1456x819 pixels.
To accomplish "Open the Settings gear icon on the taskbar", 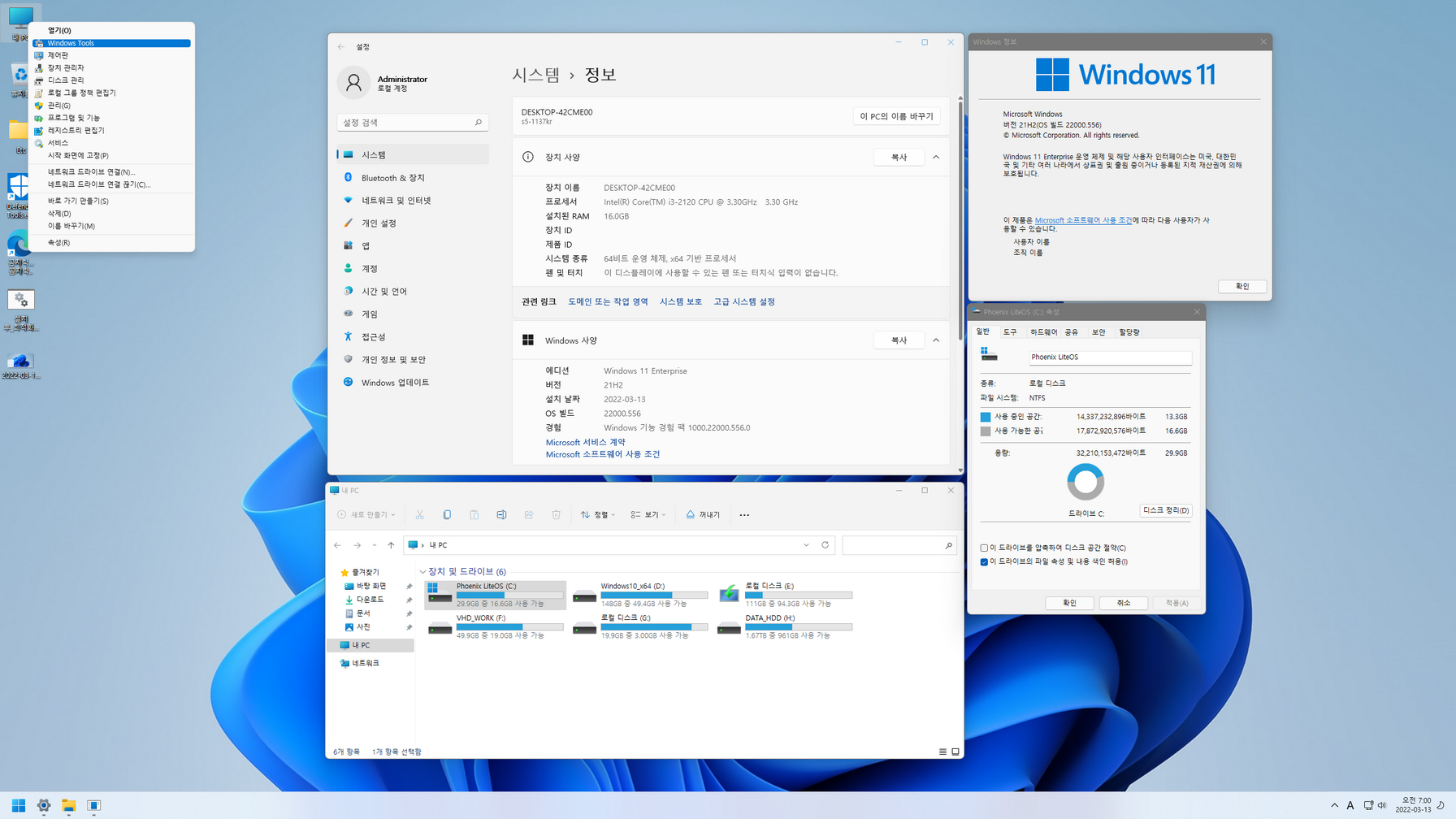I will click(44, 805).
